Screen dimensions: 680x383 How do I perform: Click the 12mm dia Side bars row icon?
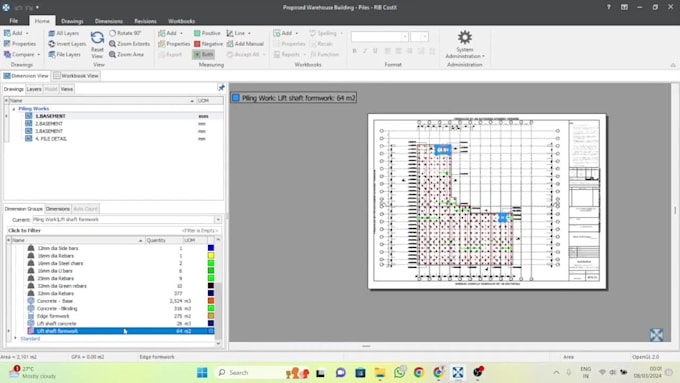(31, 248)
